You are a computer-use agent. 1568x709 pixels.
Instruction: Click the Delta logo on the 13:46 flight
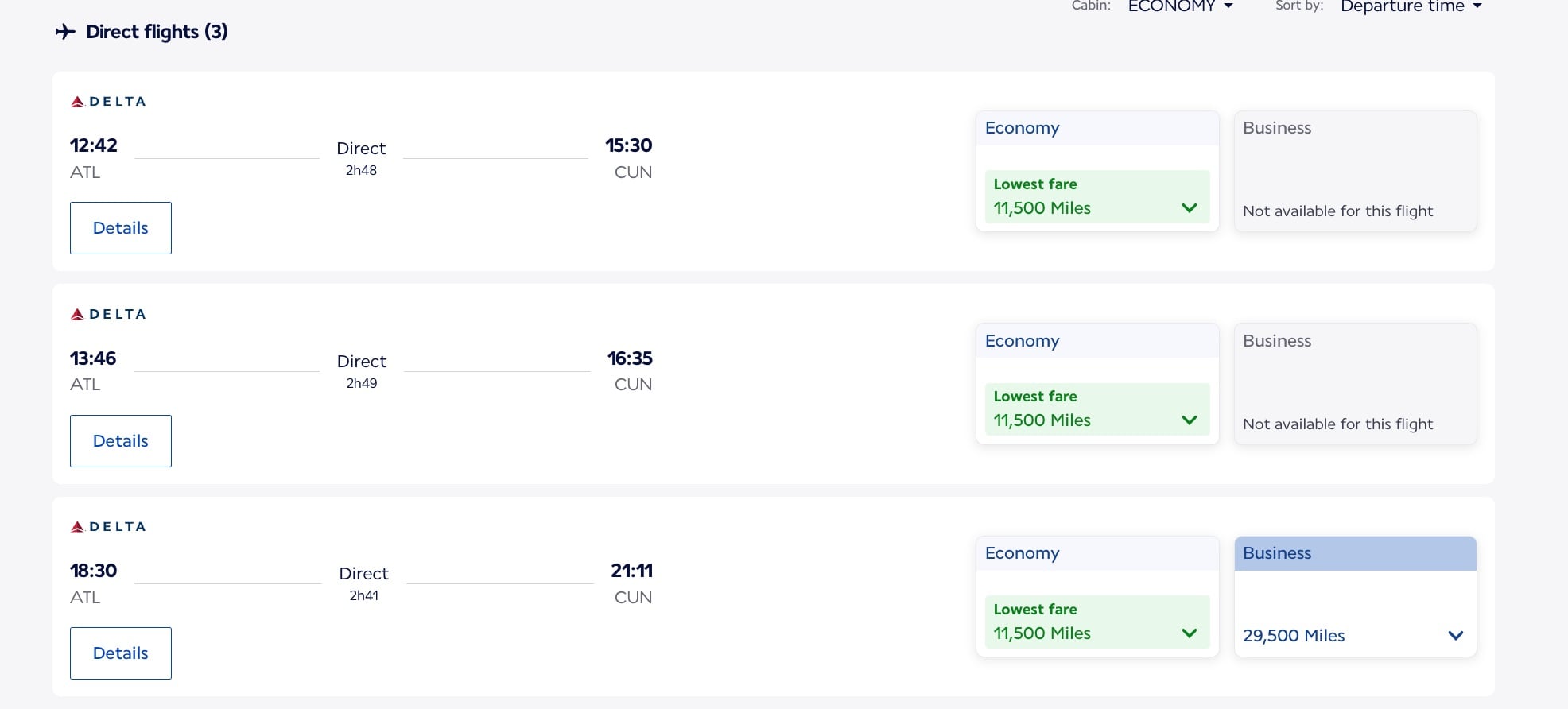tap(107, 313)
